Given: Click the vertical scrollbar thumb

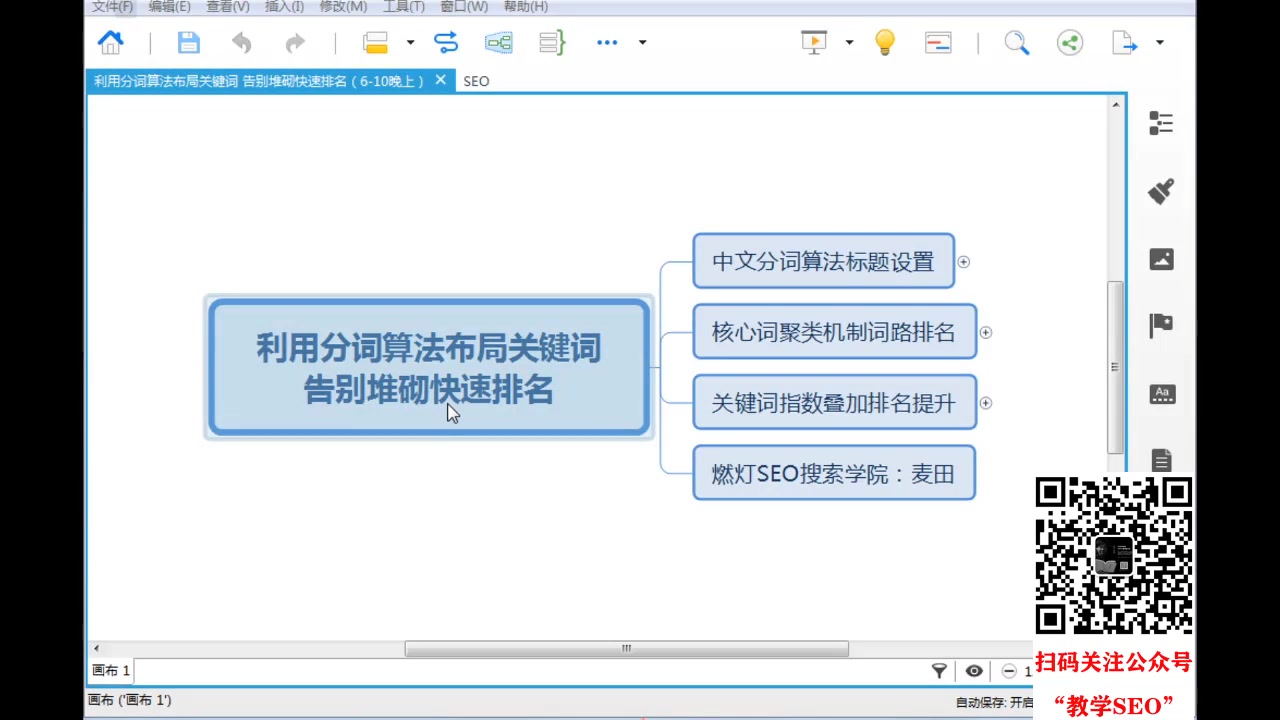Looking at the screenshot, I should pyautogui.click(x=1116, y=367).
